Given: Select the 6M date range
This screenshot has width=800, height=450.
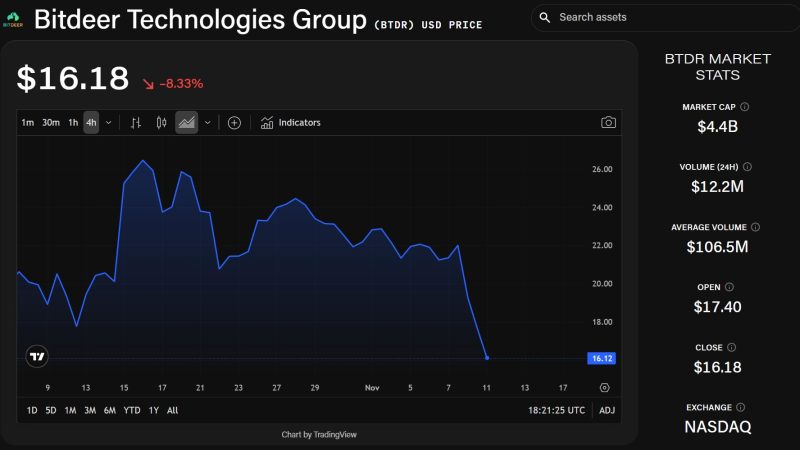Looking at the screenshot, I should click(x=109, y=410).
